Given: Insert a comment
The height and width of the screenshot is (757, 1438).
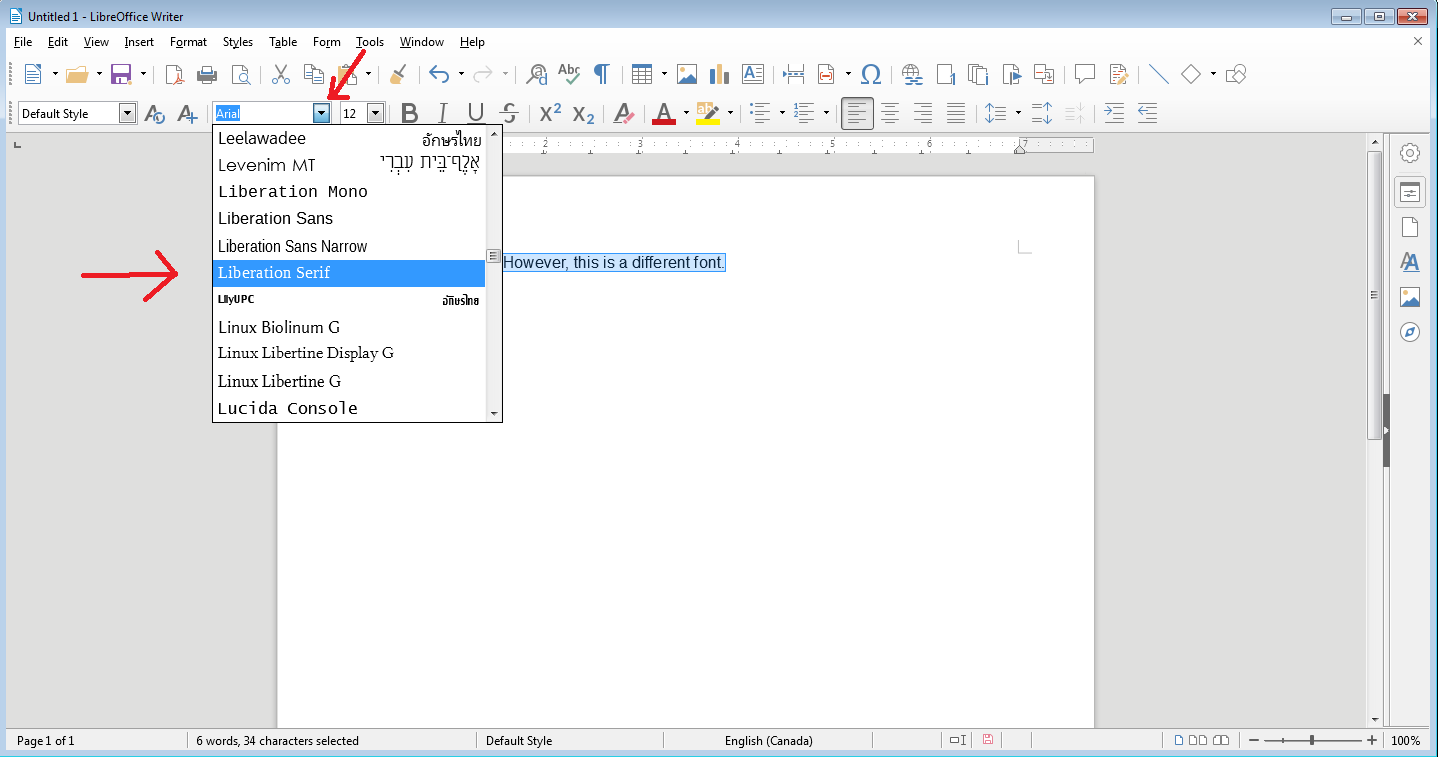Looking at the screenshot, I should click(x=1084, y=74).
